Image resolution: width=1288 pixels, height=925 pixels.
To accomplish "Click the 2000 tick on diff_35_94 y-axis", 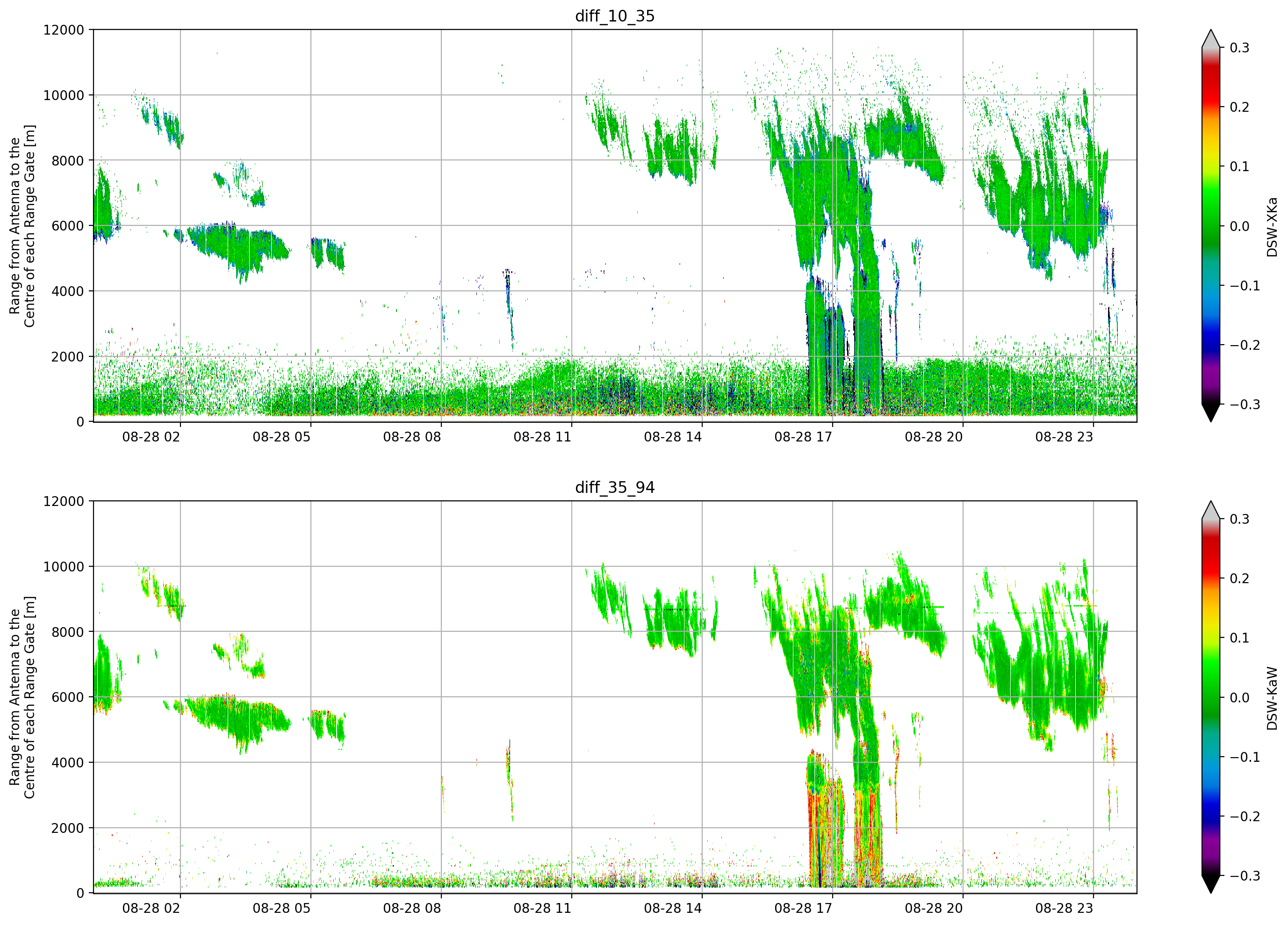I will pos(68,828).
